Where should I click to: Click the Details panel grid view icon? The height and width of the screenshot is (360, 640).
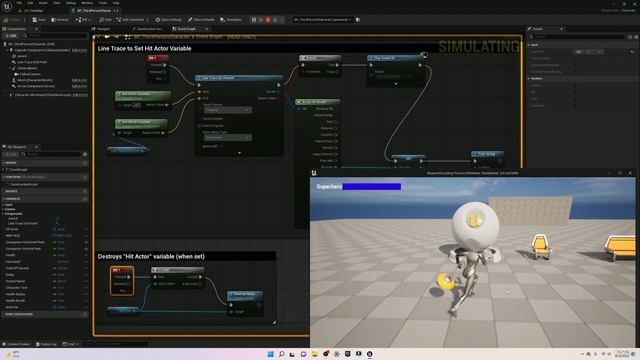[630, 37]
